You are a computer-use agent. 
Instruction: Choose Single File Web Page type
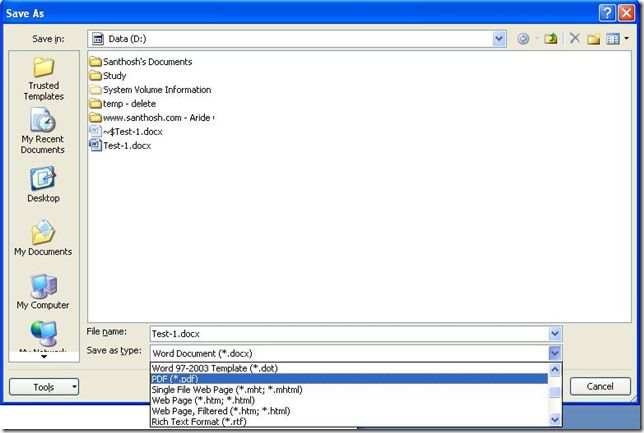pyautogui.click(x=349, y=389)
